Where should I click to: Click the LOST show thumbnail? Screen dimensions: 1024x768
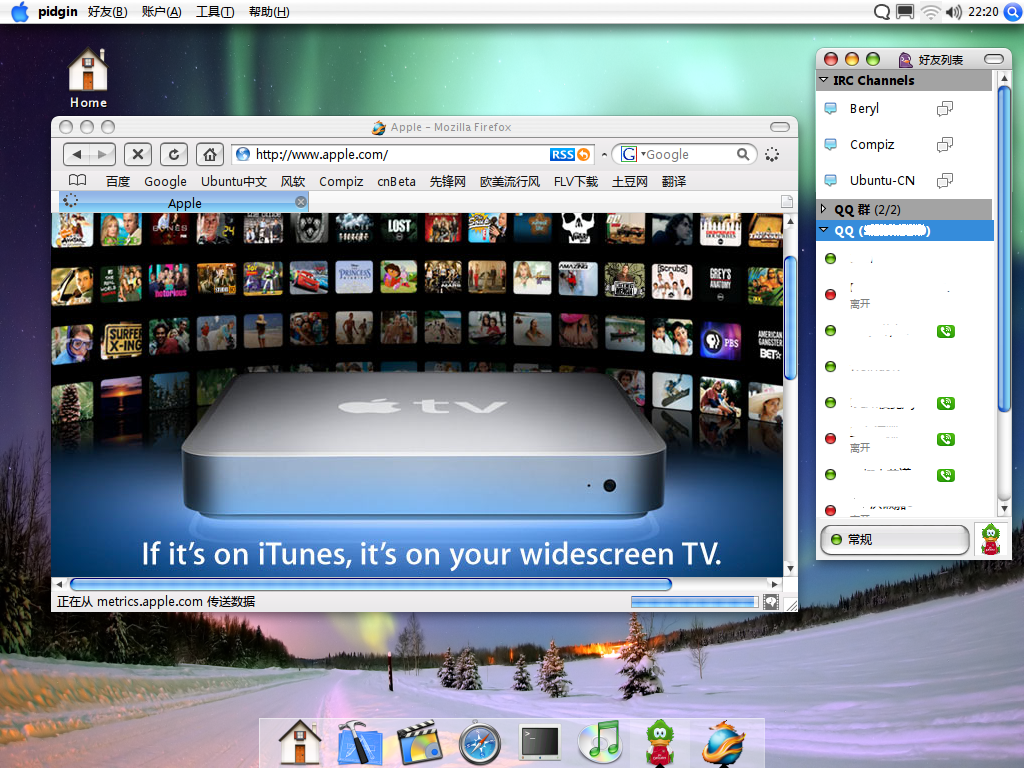coord(399,228)
